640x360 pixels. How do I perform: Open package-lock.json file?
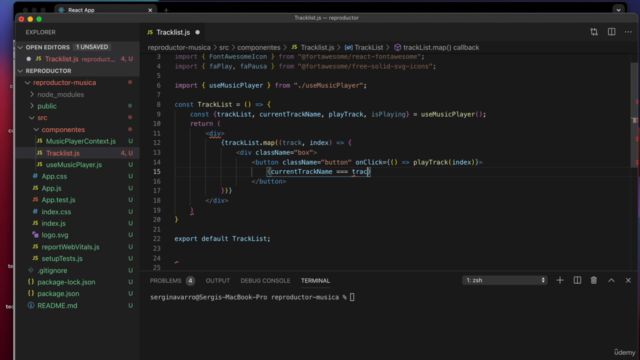pyautogui.click(x=66, y=282)
